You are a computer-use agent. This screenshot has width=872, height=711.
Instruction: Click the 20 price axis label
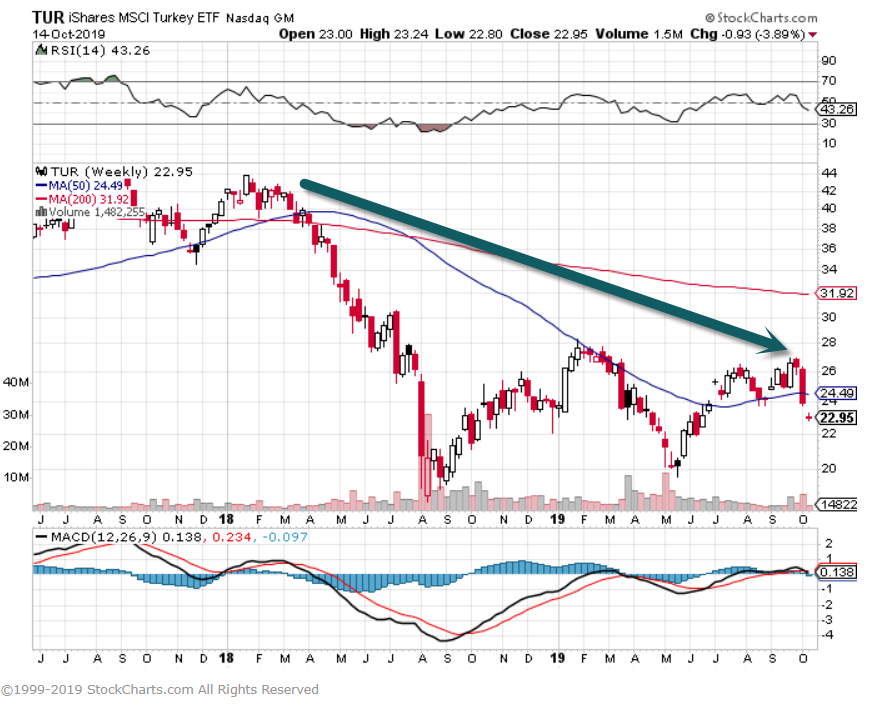pyautogui.click(x=829, y=468)
